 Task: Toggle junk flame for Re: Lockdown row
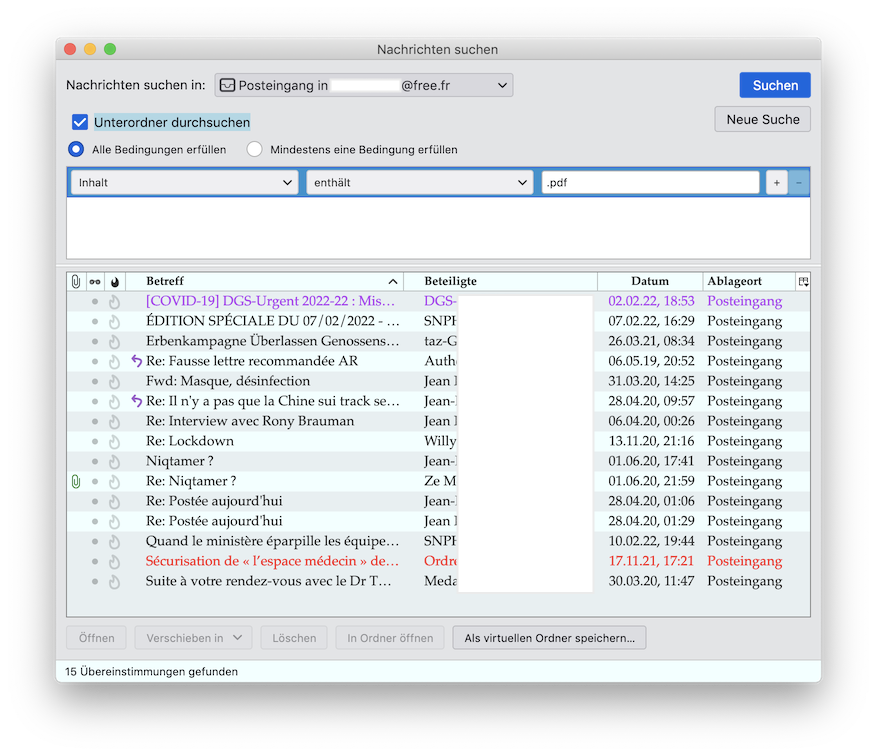click(x=114, y=442)
